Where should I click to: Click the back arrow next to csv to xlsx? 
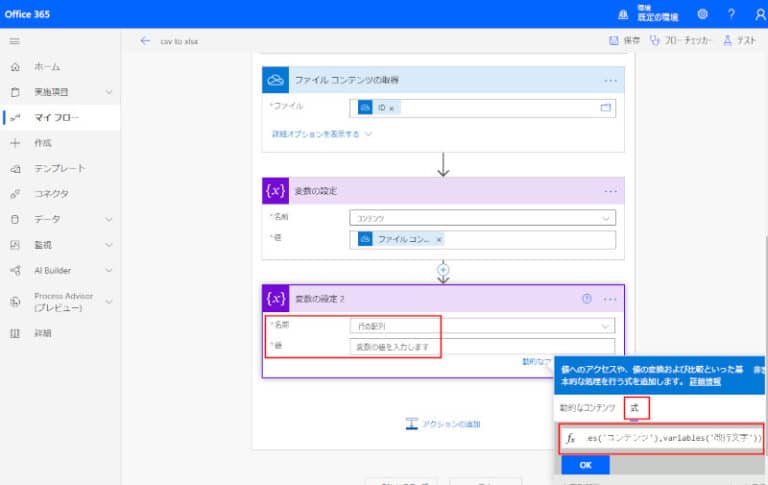(145, 41)
